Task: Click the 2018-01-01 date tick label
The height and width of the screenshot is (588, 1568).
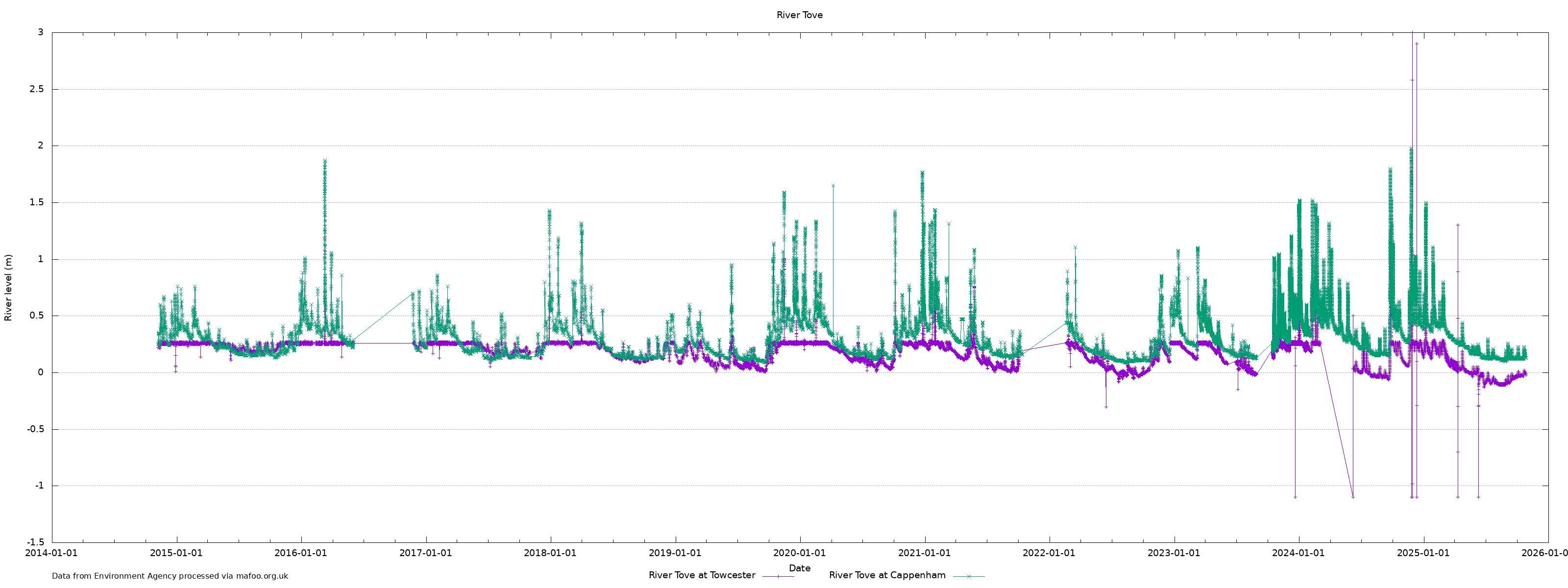Action: click(x=550, y=553)
